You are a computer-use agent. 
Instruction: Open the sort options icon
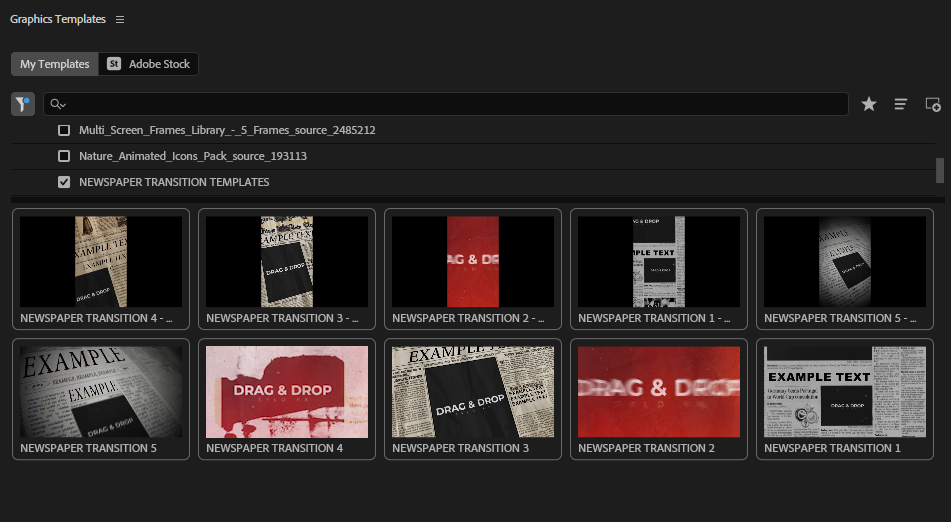pyautogui.click(x=901, y=104)
